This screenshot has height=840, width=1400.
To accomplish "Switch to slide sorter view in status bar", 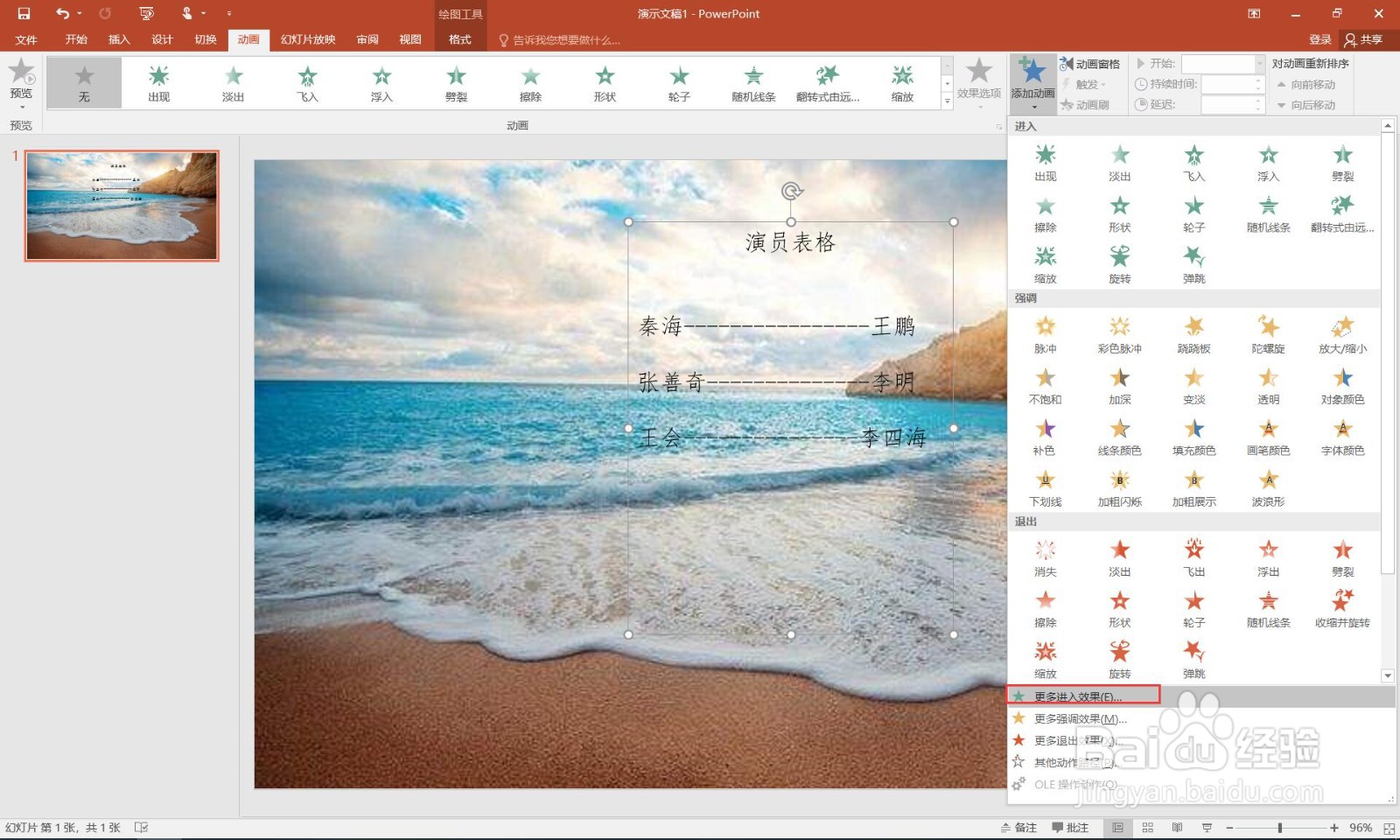I will 1148,828.
